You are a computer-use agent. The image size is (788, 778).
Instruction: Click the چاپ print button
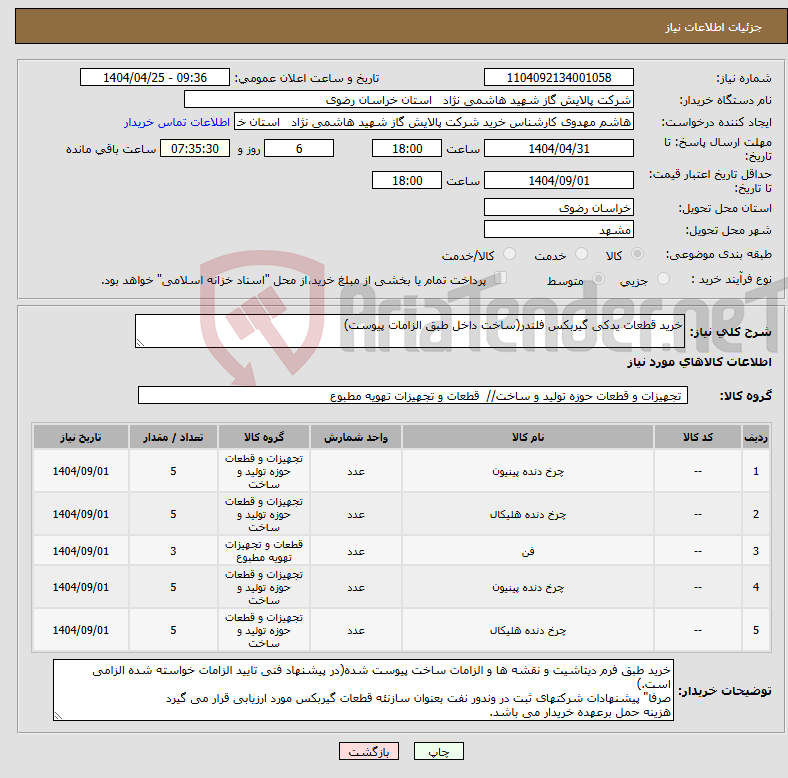pyautogui.click(x=438, y=751)
